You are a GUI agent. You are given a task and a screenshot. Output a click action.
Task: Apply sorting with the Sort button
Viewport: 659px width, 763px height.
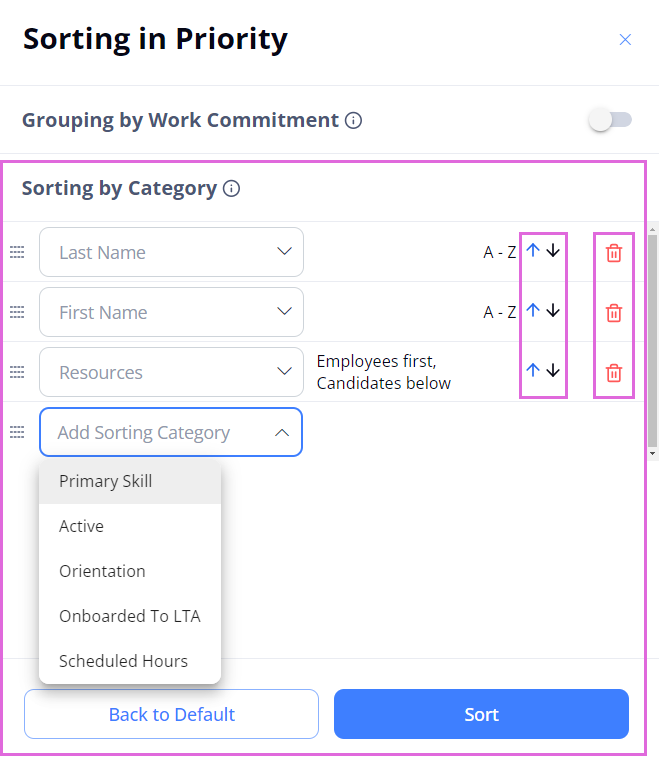[481, 714]
